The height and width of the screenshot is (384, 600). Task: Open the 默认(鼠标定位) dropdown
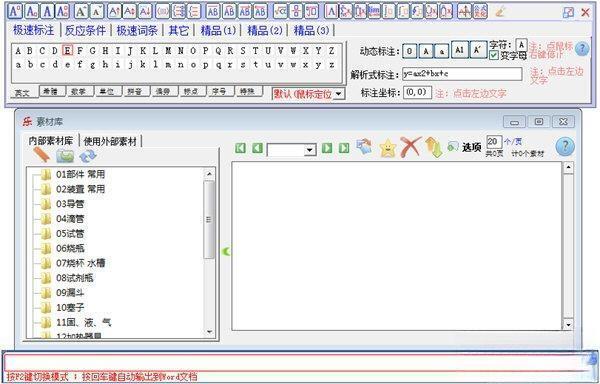[339, 94]
